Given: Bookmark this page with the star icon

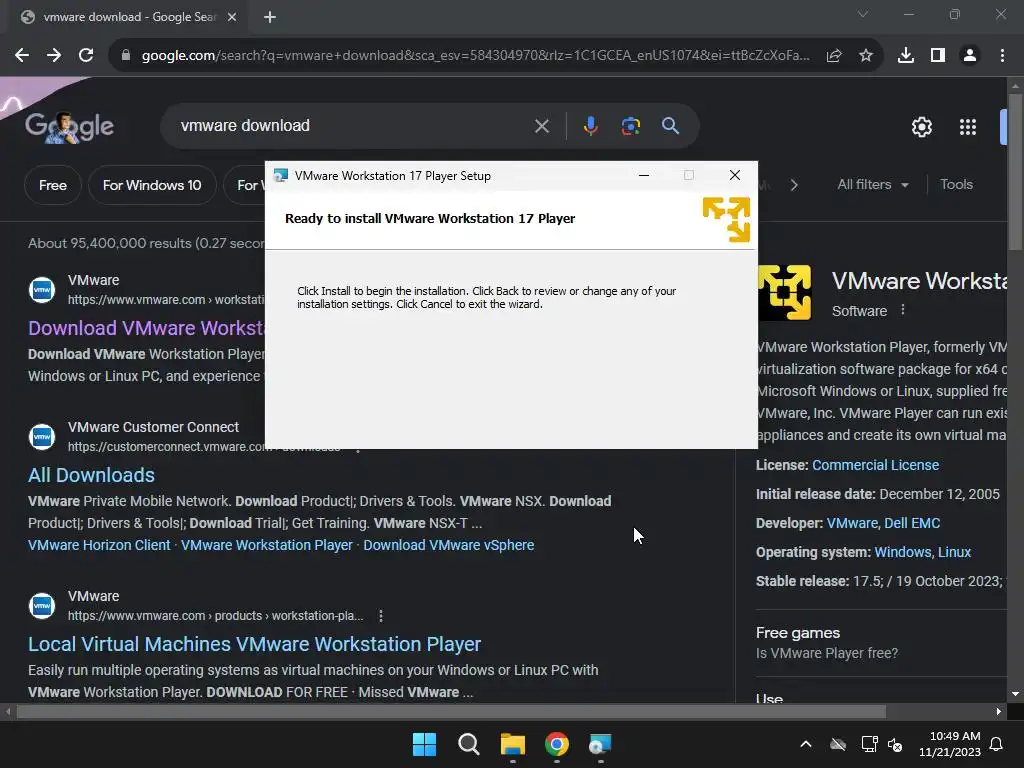Looking at the screenshot, I should [866, 56].
